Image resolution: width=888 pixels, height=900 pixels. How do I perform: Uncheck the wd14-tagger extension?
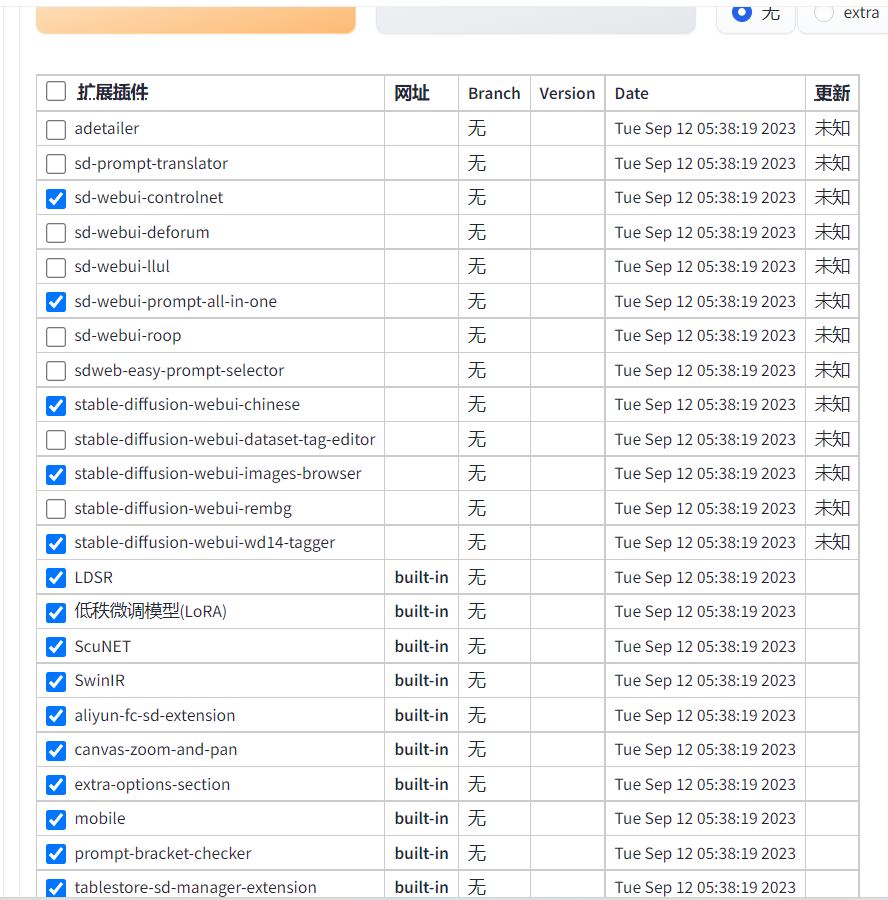point(56,543)
